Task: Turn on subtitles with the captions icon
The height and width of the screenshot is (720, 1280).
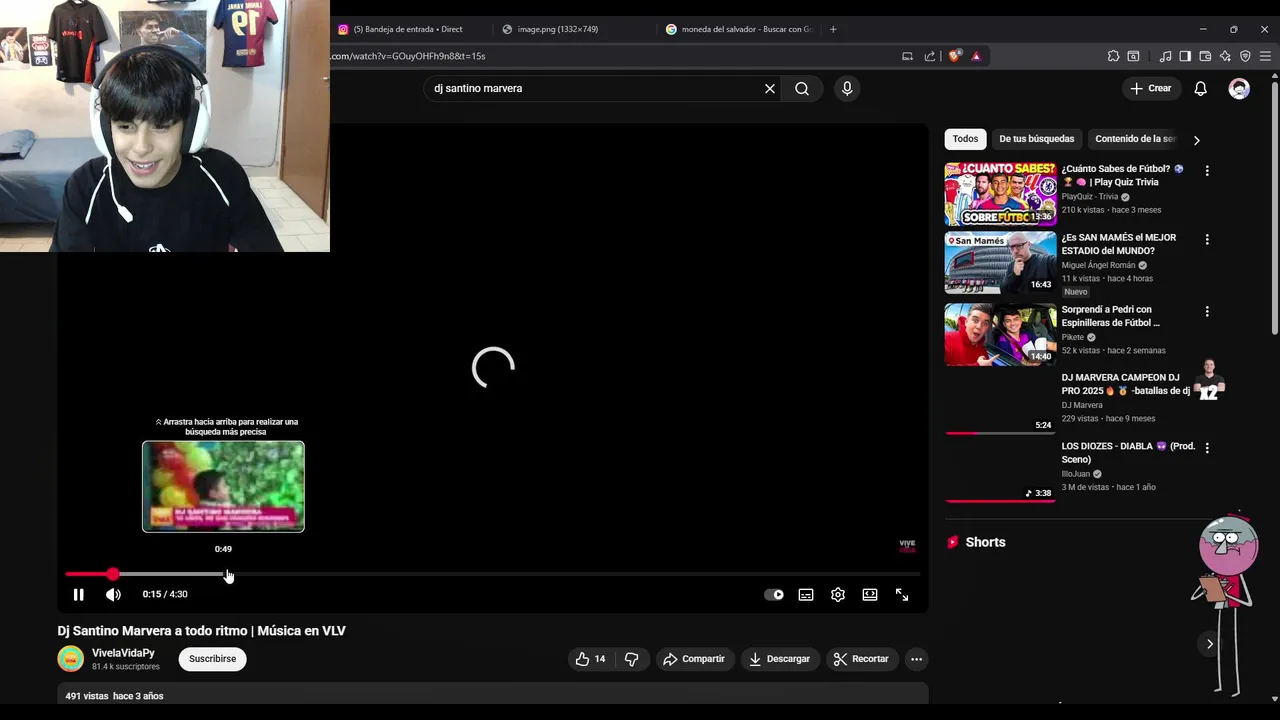Action: pos(806,594)
